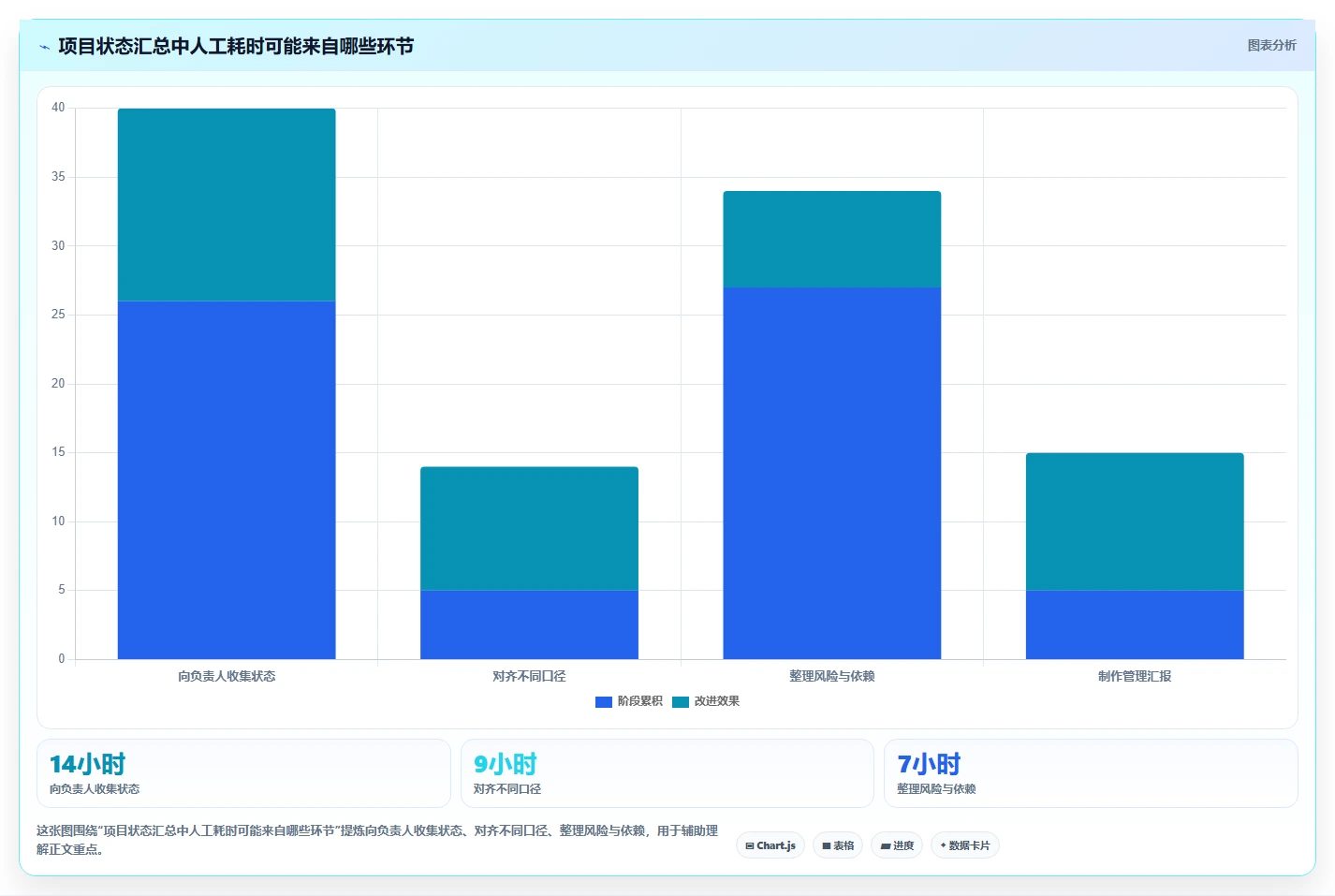Click the teal segment of 制作管理汇报 bar
This screenshot has height=896, width=1335.
pyautogui.click(x=1135, y=521)
